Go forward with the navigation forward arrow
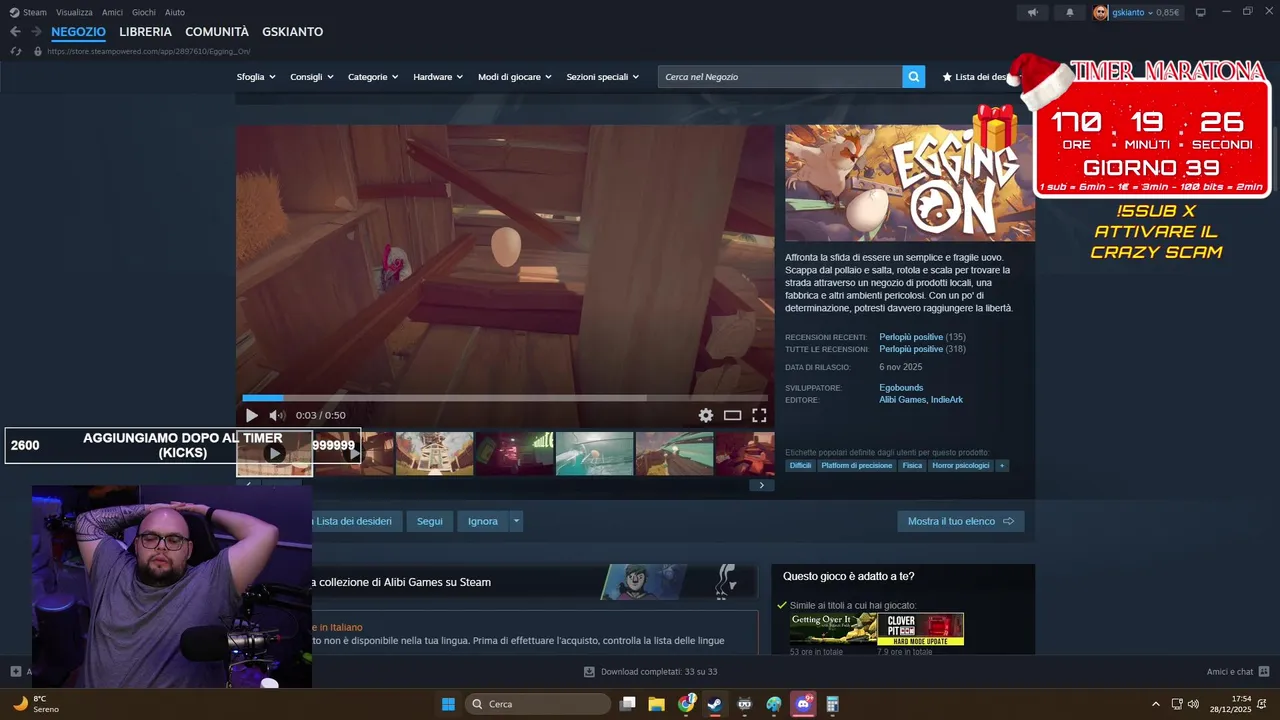Viewport: 1280px width, 720px height. click(36, 32)
